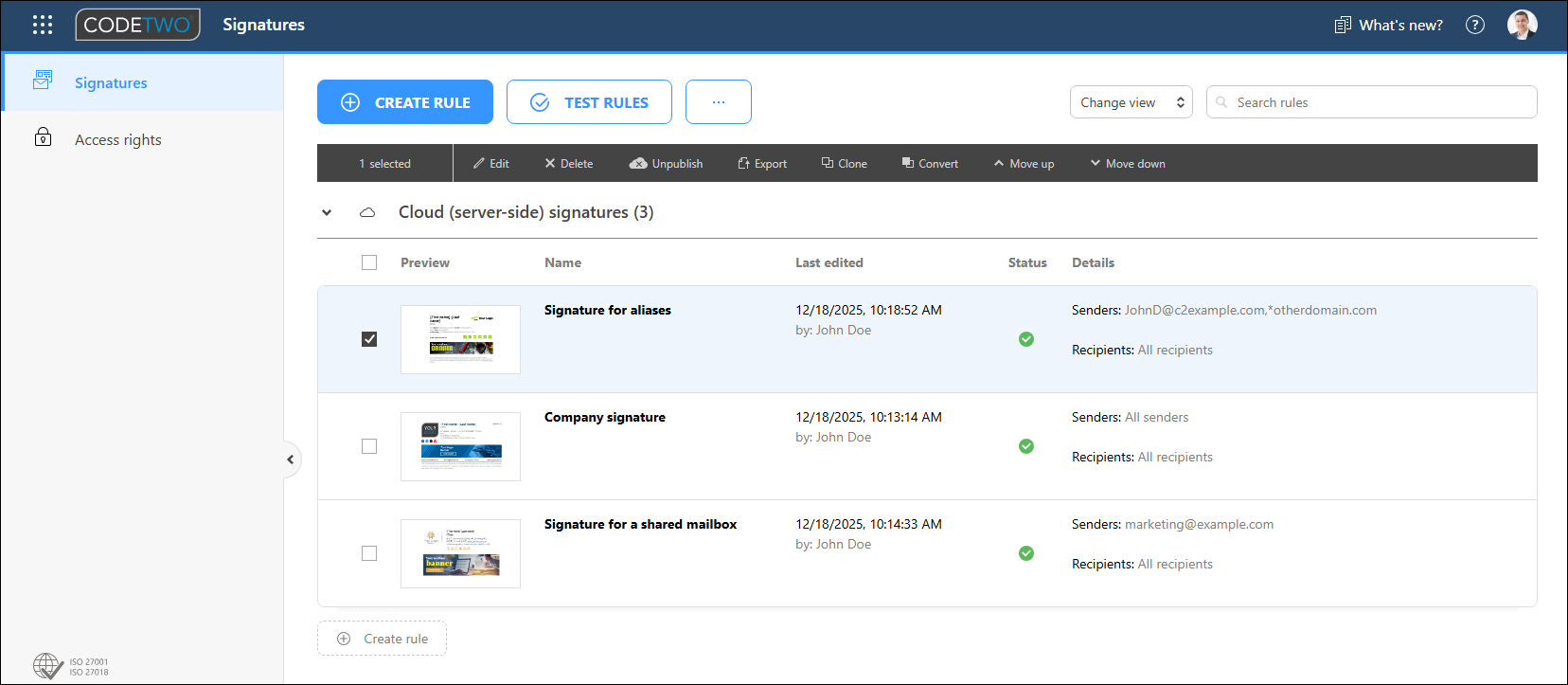This screenshot has height=685, width=1568.
Task: Unpublish the selected rule
Action: pos(667,163)
